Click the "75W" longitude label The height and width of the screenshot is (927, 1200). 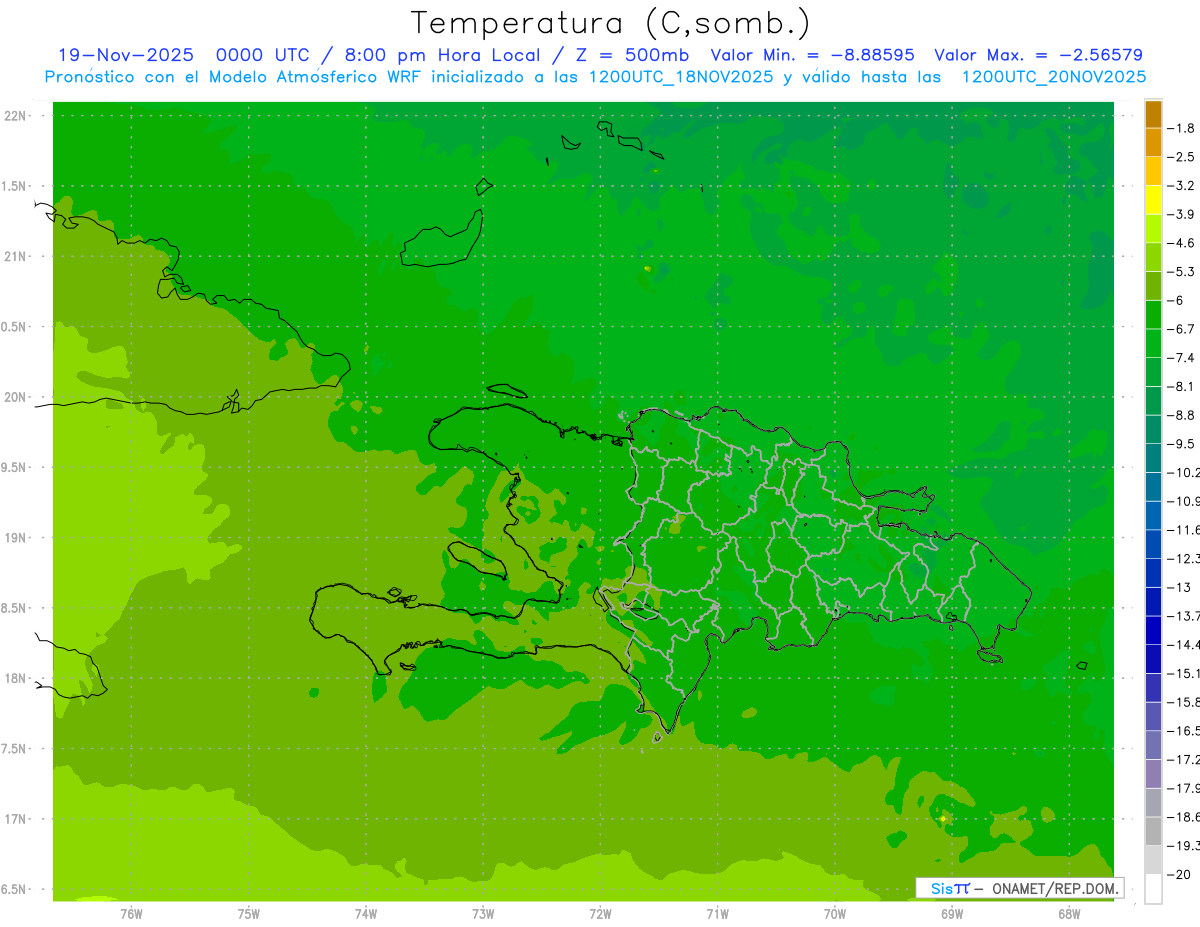click(249, 912)
